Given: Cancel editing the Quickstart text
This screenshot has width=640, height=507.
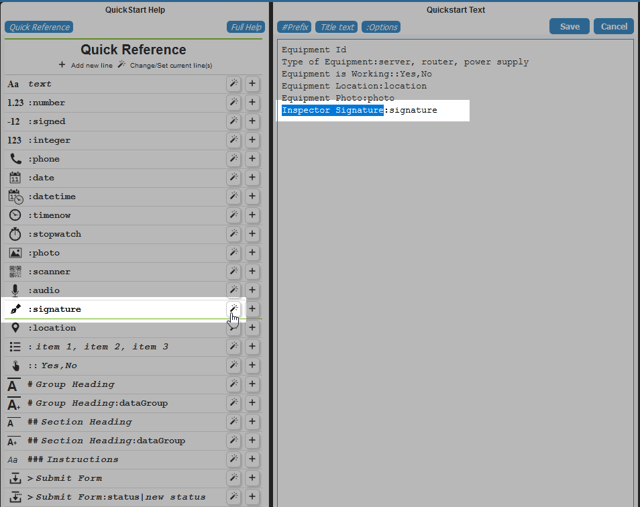Looking at the screenshot, I should click(613, 27).
